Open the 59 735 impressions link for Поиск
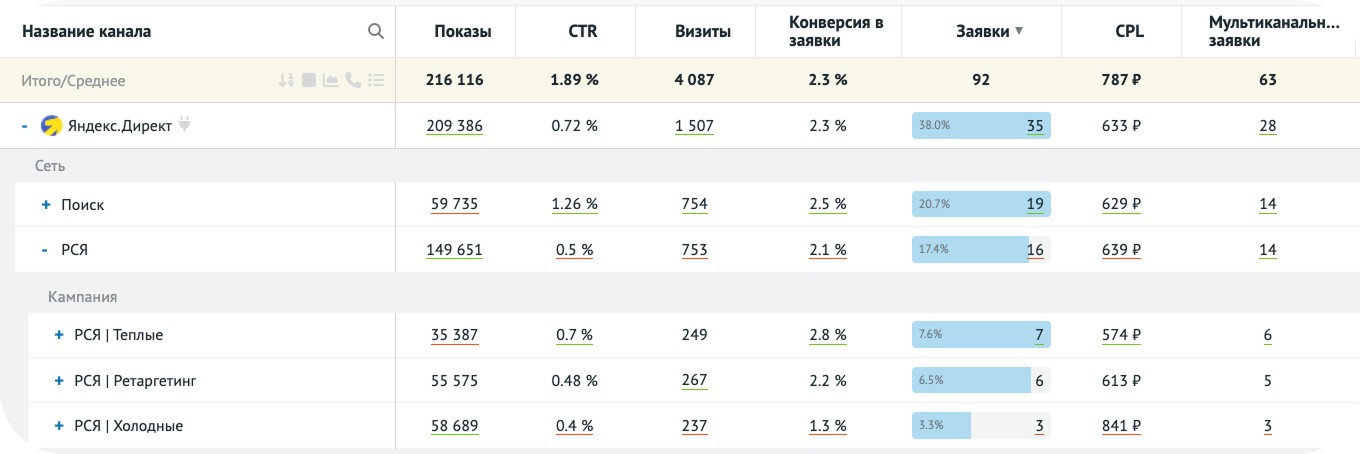The width and height of the screenshot is (1360, 454). pyautogui.click(x=454, y=205)
